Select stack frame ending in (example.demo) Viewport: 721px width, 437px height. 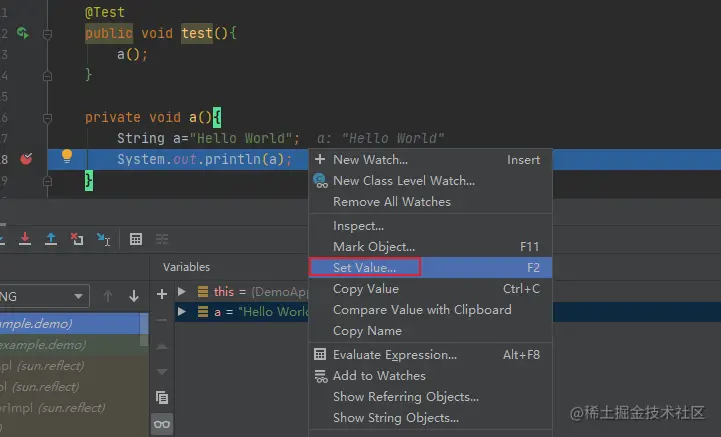click(x=70, y=345)
